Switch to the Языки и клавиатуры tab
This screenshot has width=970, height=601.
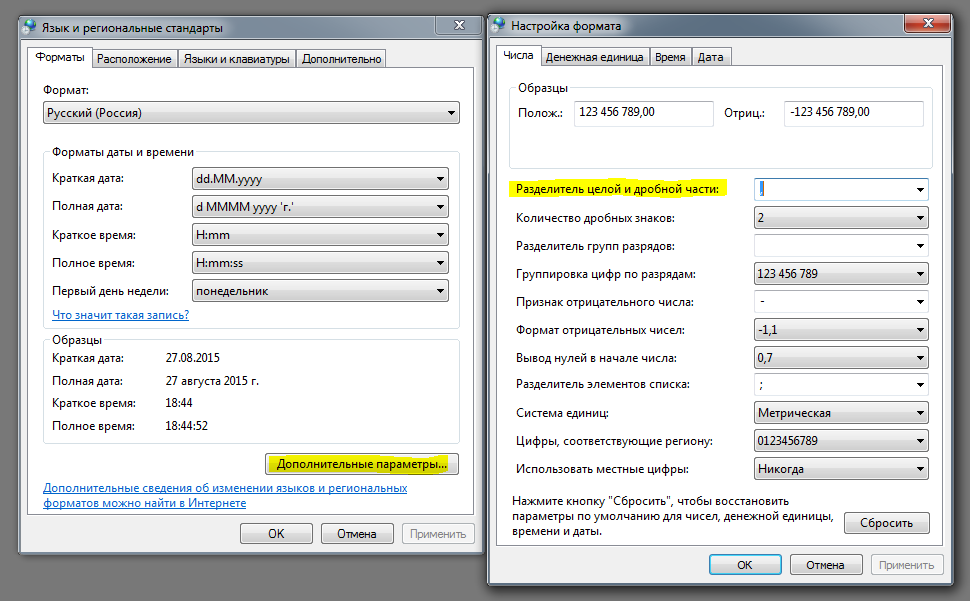(x=236, y=59)
